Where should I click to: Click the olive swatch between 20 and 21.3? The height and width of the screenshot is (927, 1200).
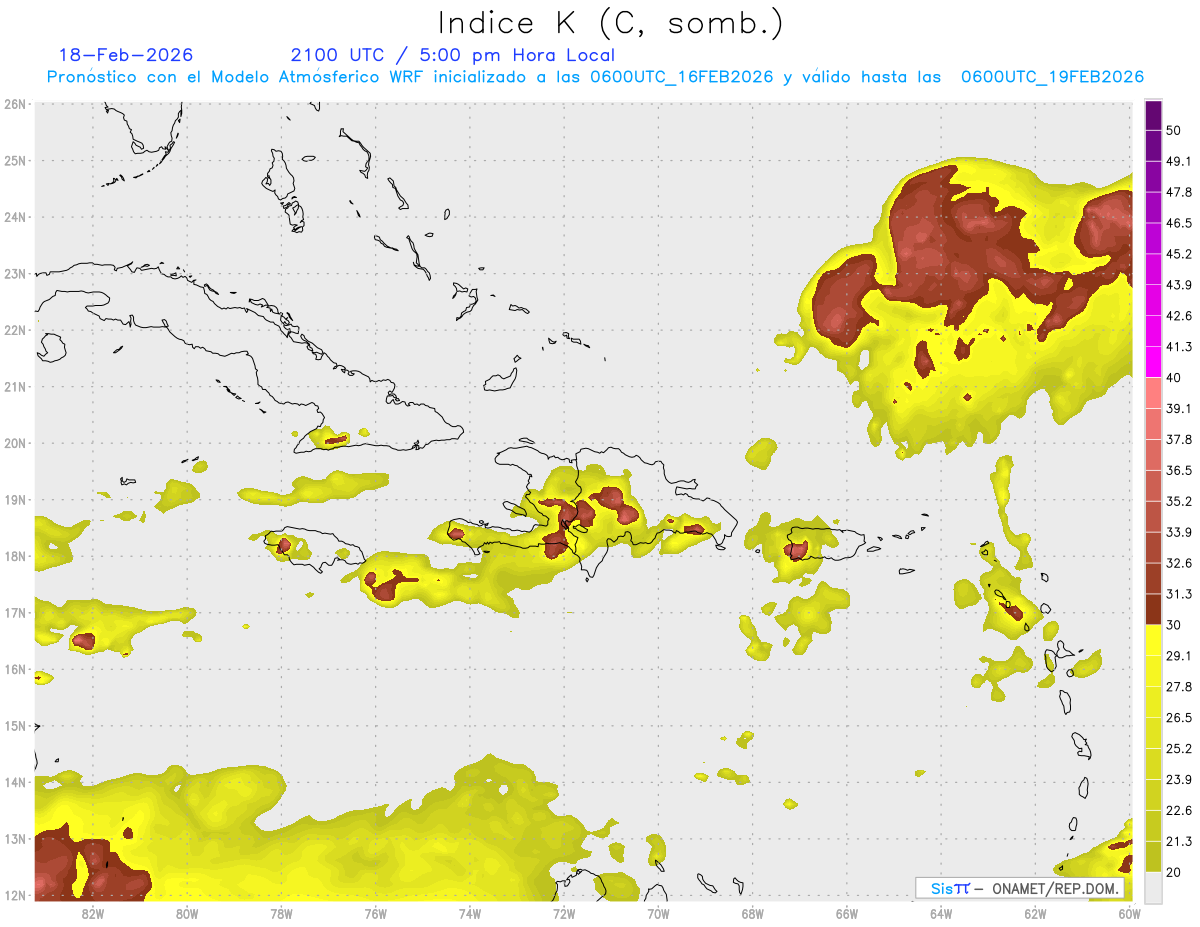pyautogui.click(x=1153, y=857)
